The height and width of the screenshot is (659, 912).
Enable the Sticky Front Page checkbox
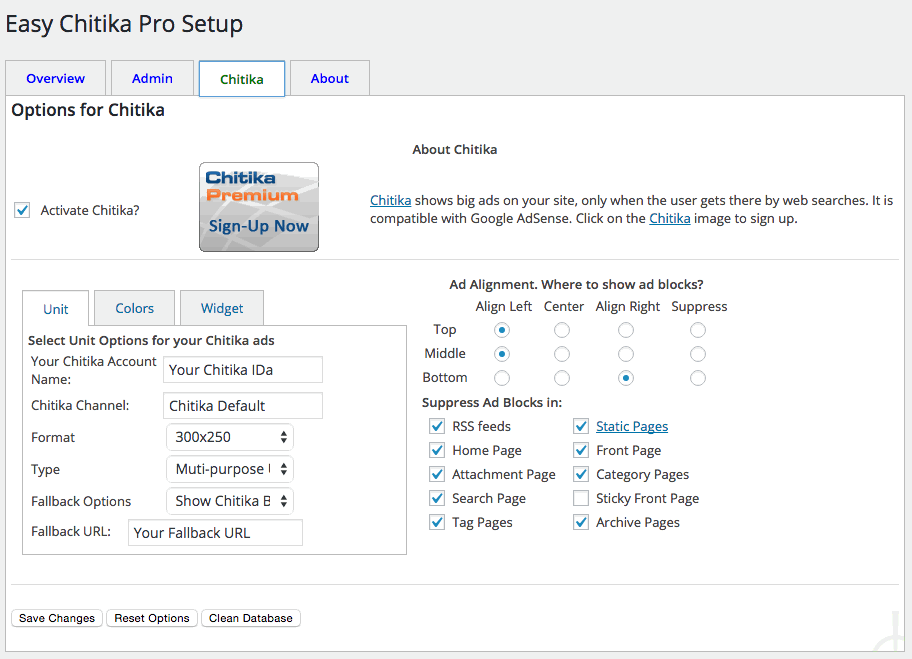pos(580,498)
